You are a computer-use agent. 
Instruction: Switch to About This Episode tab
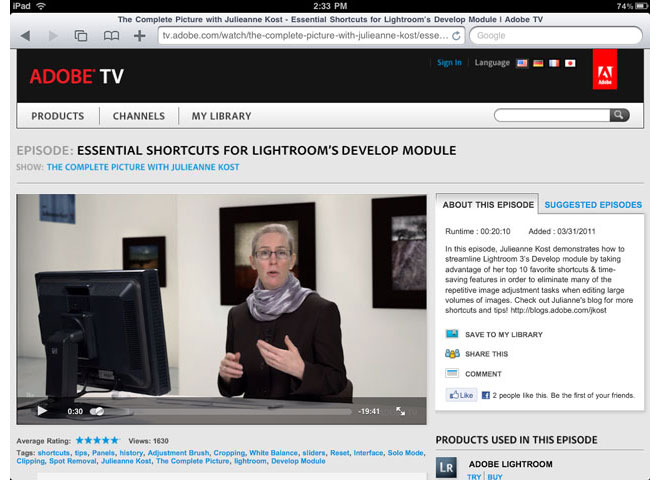tap(487, 205)
